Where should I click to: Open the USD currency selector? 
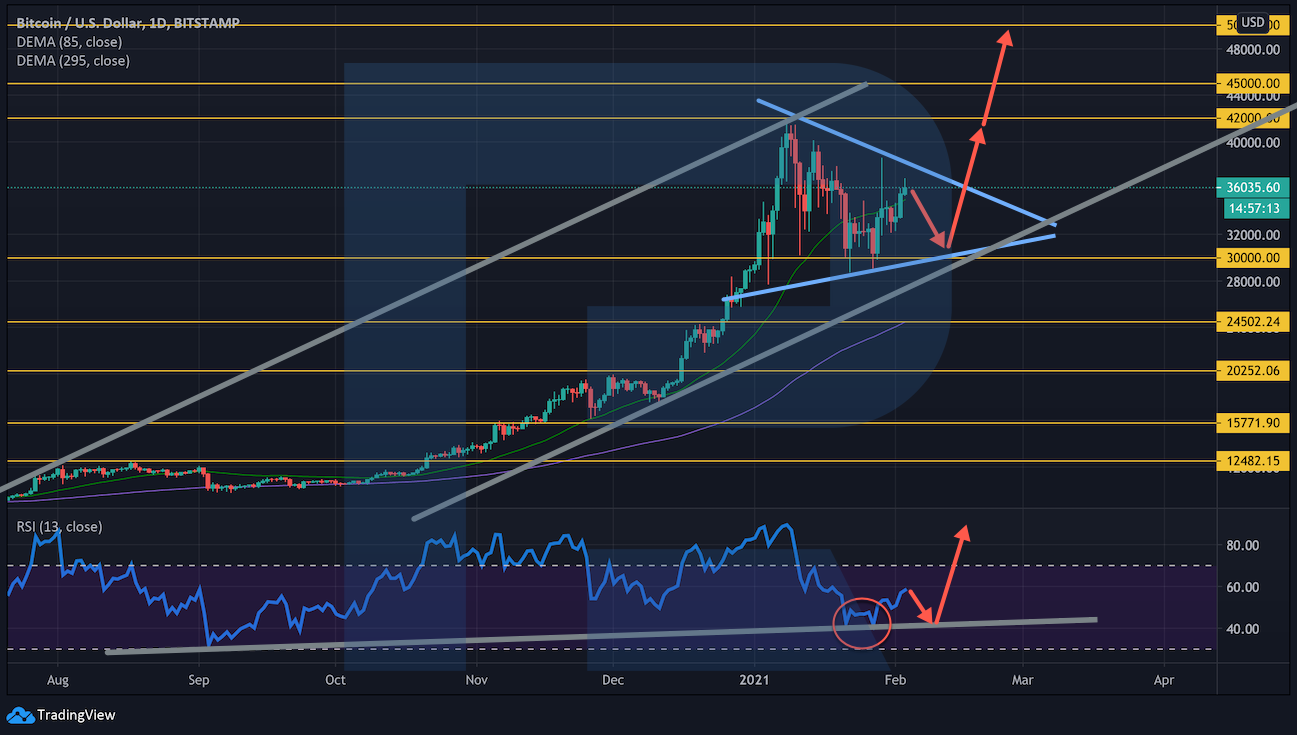(1253, 22)
